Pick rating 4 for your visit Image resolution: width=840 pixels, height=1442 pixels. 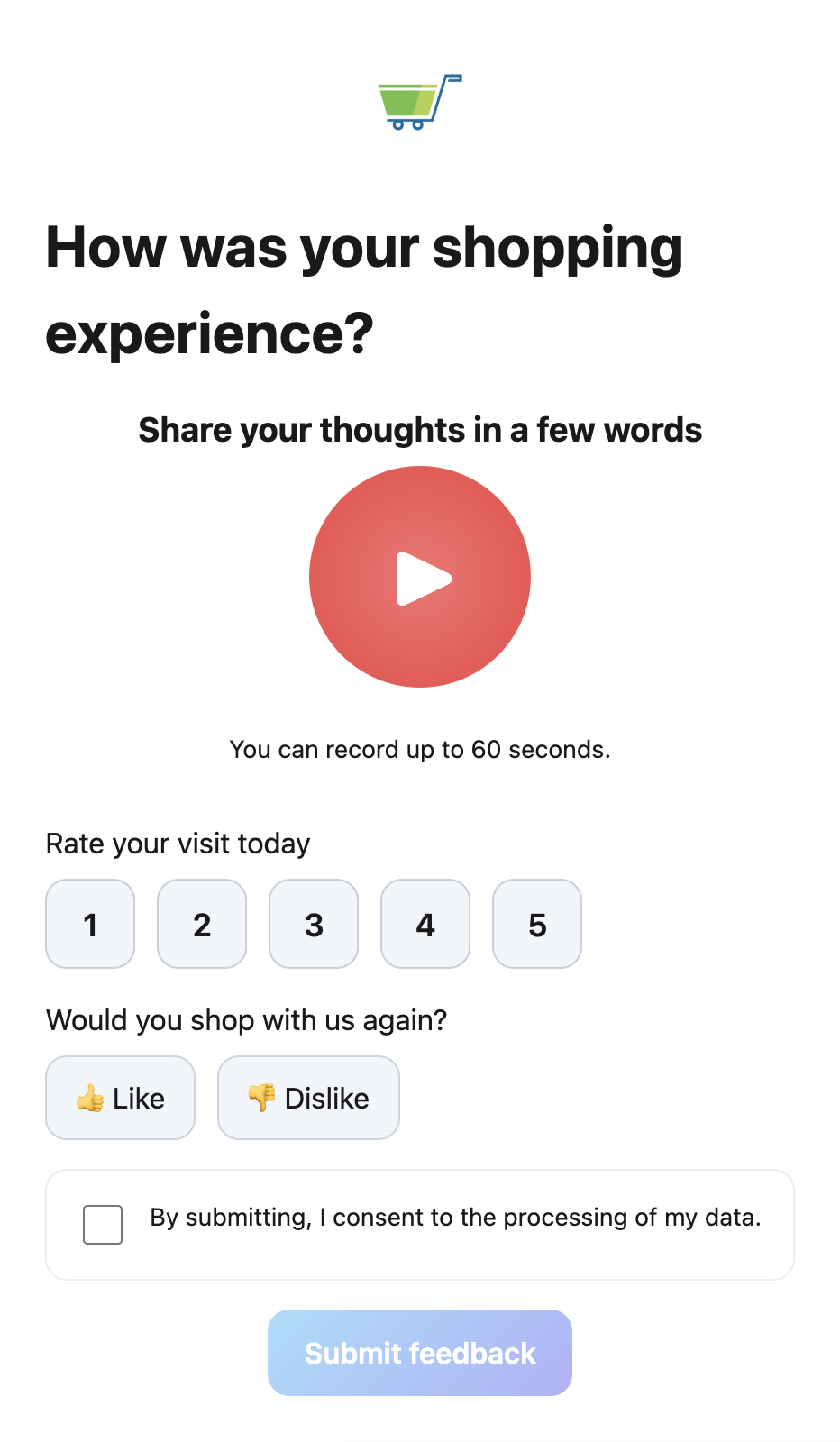425,924
